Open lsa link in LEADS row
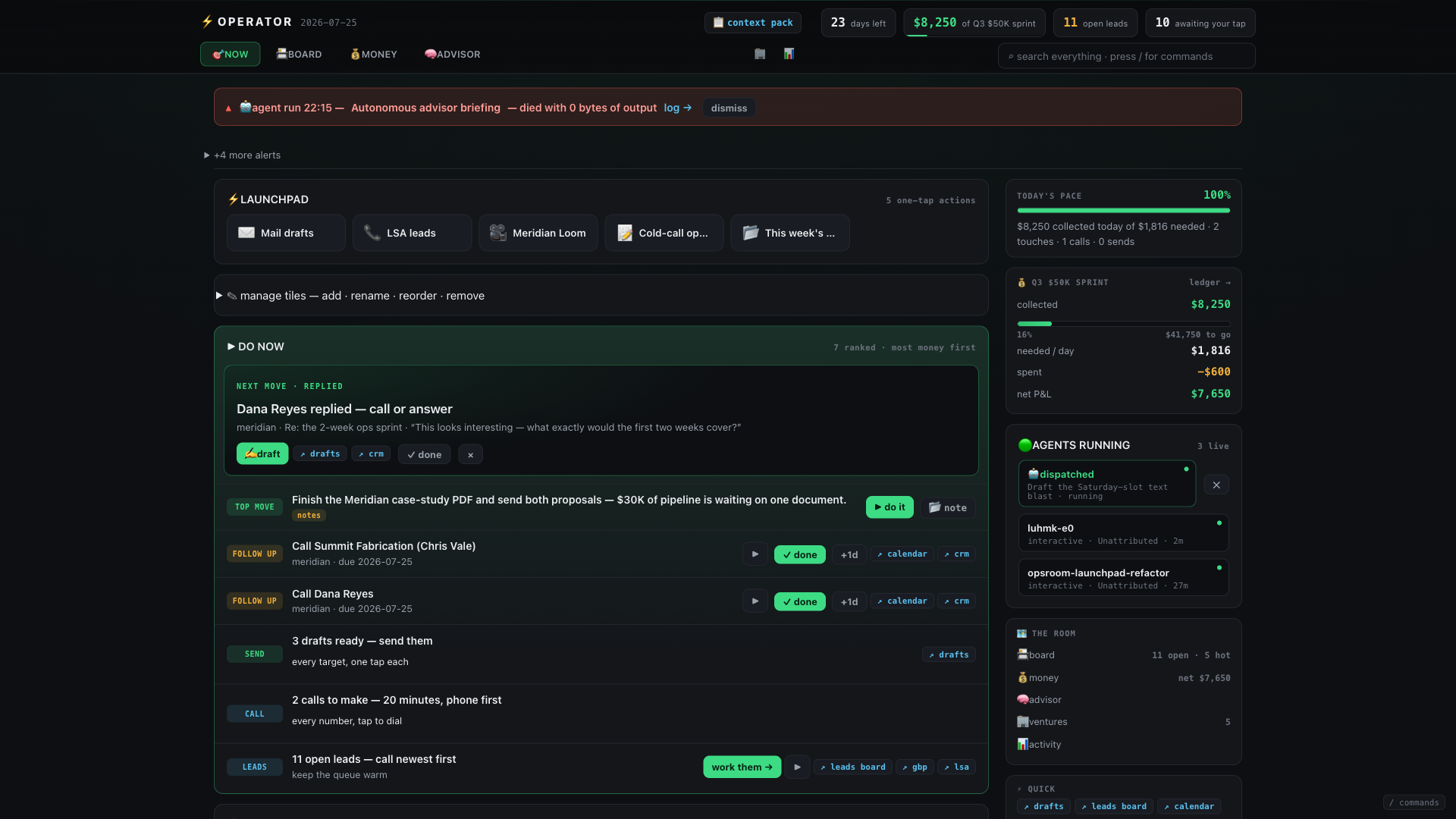The image size is (1456, 819). pyautogui.click(x=956, y=767)
